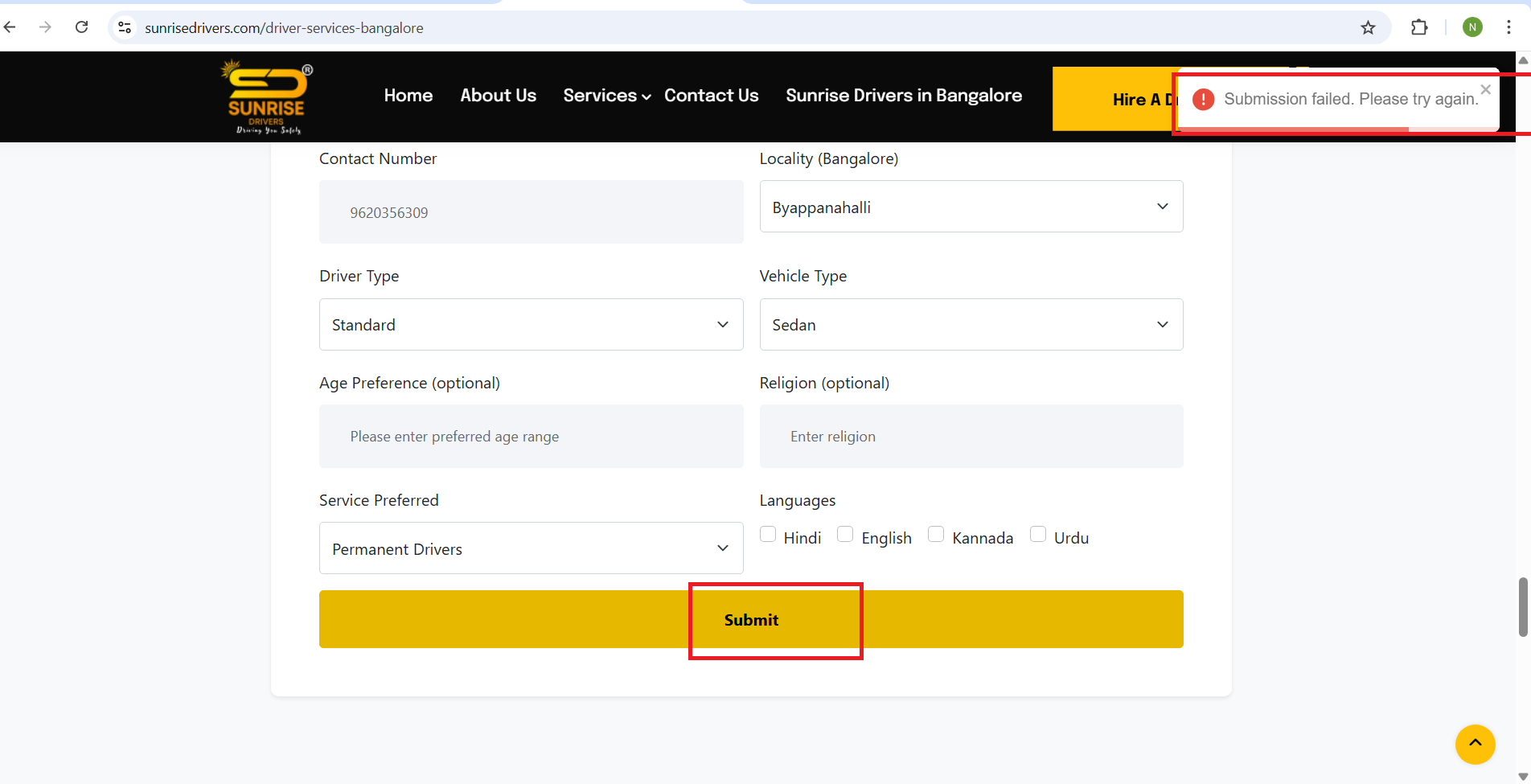
Task: Open the browser extensions puzzle icon
Action: (1419, 27)
